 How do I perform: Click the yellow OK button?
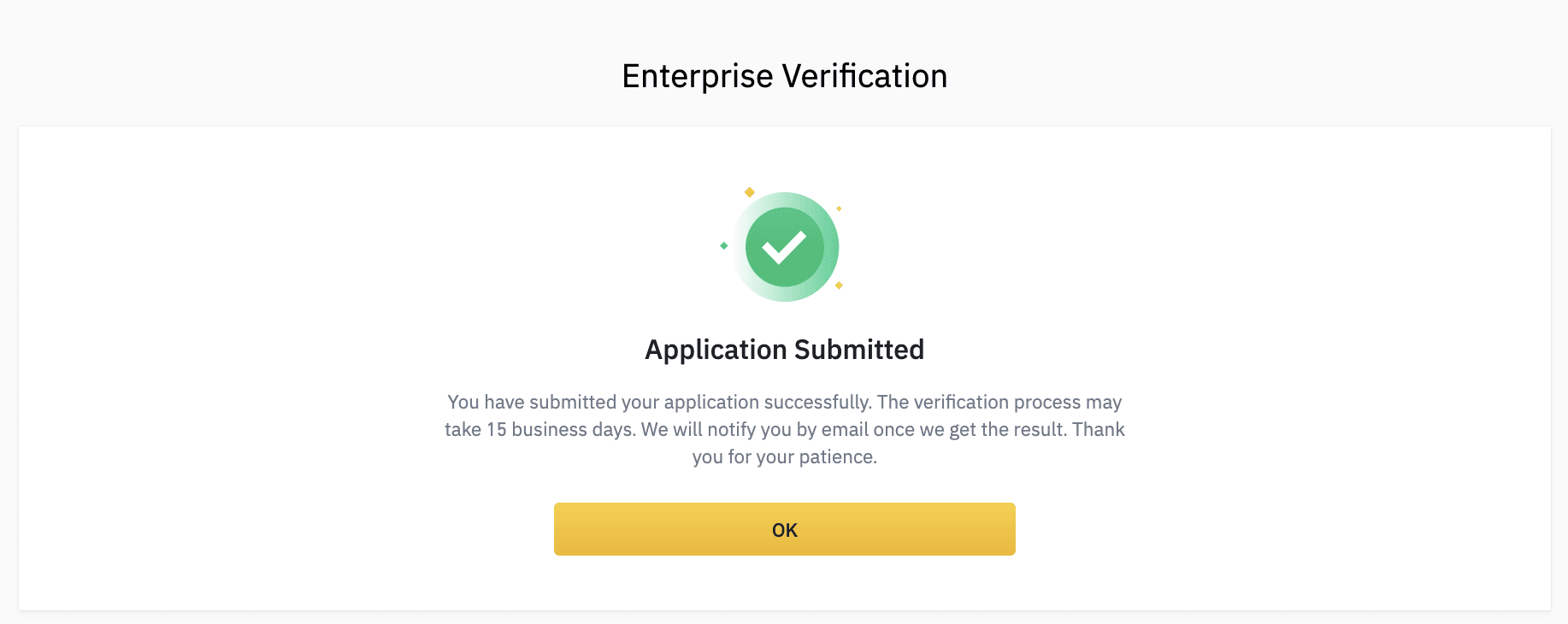pos(784,529)
